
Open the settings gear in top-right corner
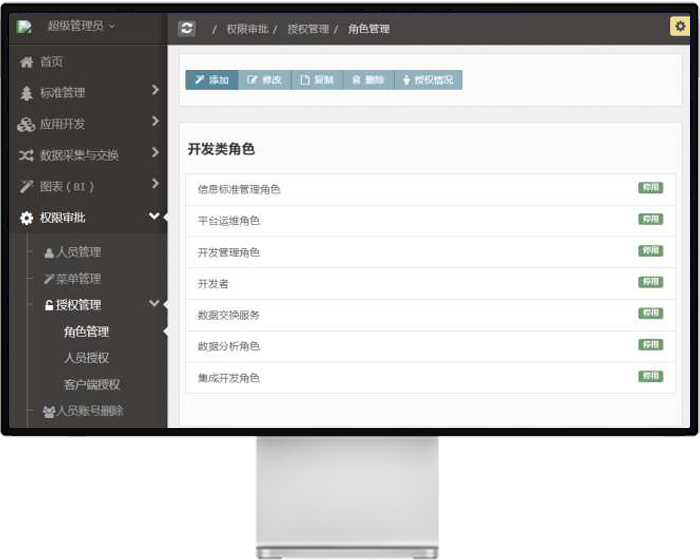click(x=679, y=27)
